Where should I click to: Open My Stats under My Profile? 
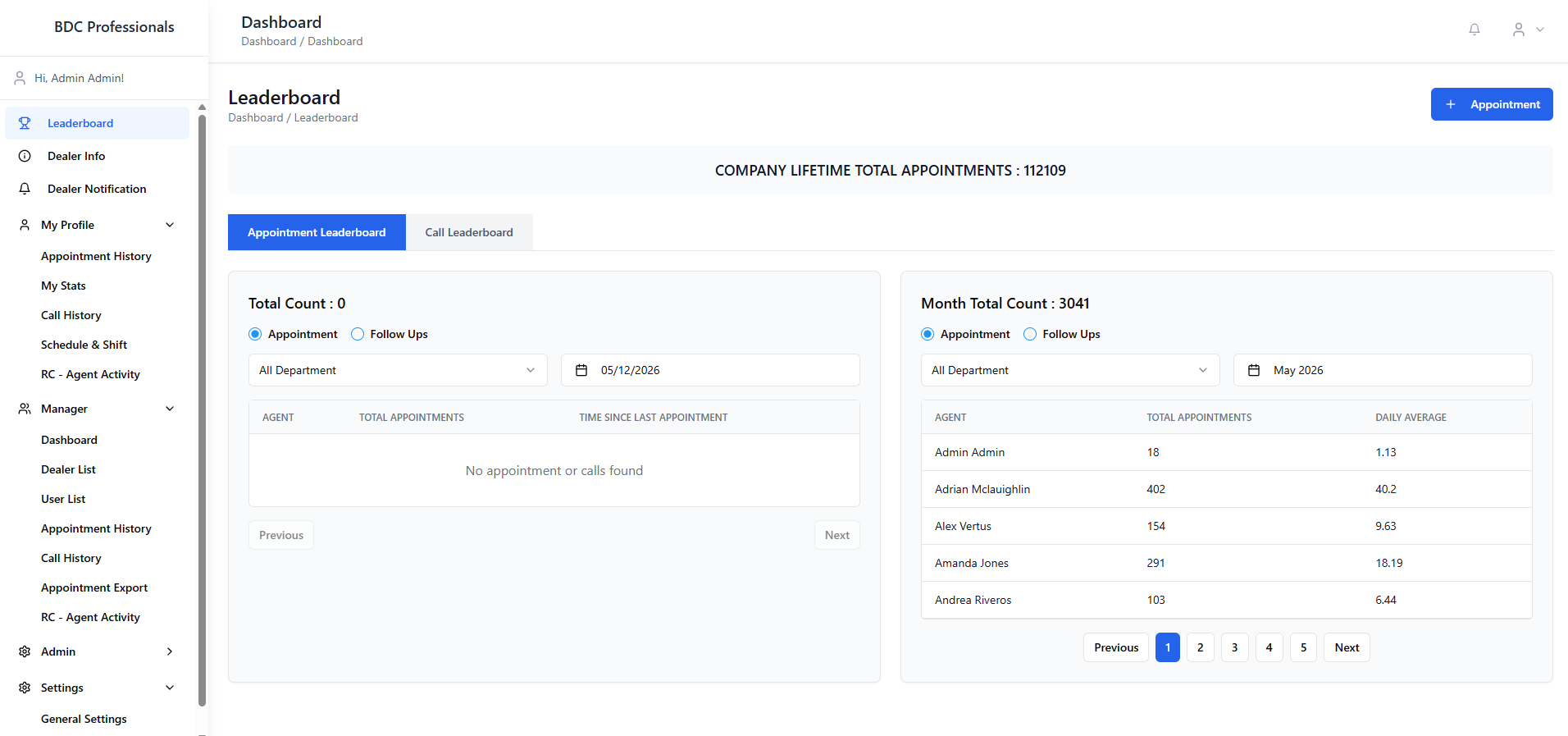point(63,286)
